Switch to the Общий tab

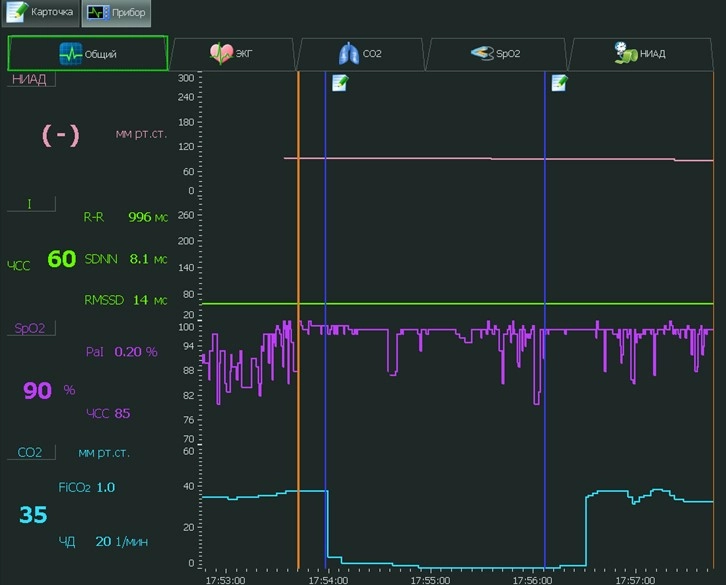(88, 54)
